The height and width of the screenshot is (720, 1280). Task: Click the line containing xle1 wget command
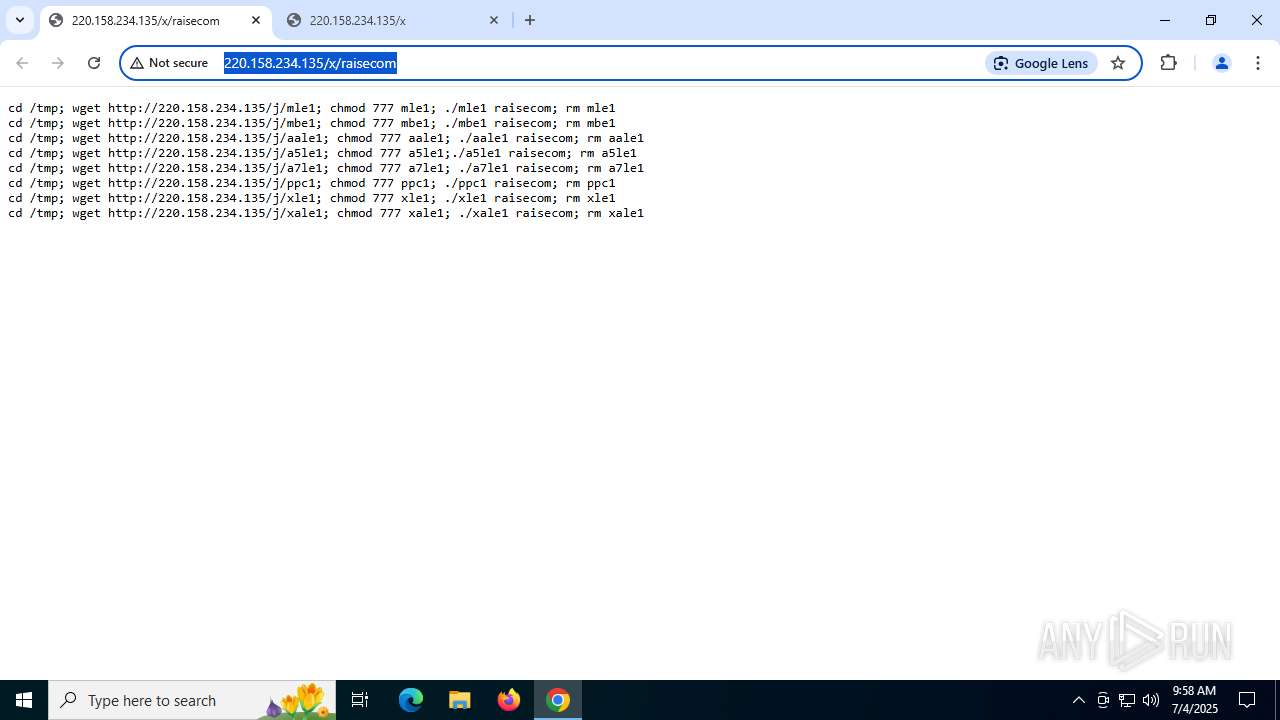[x=312, y=198]
